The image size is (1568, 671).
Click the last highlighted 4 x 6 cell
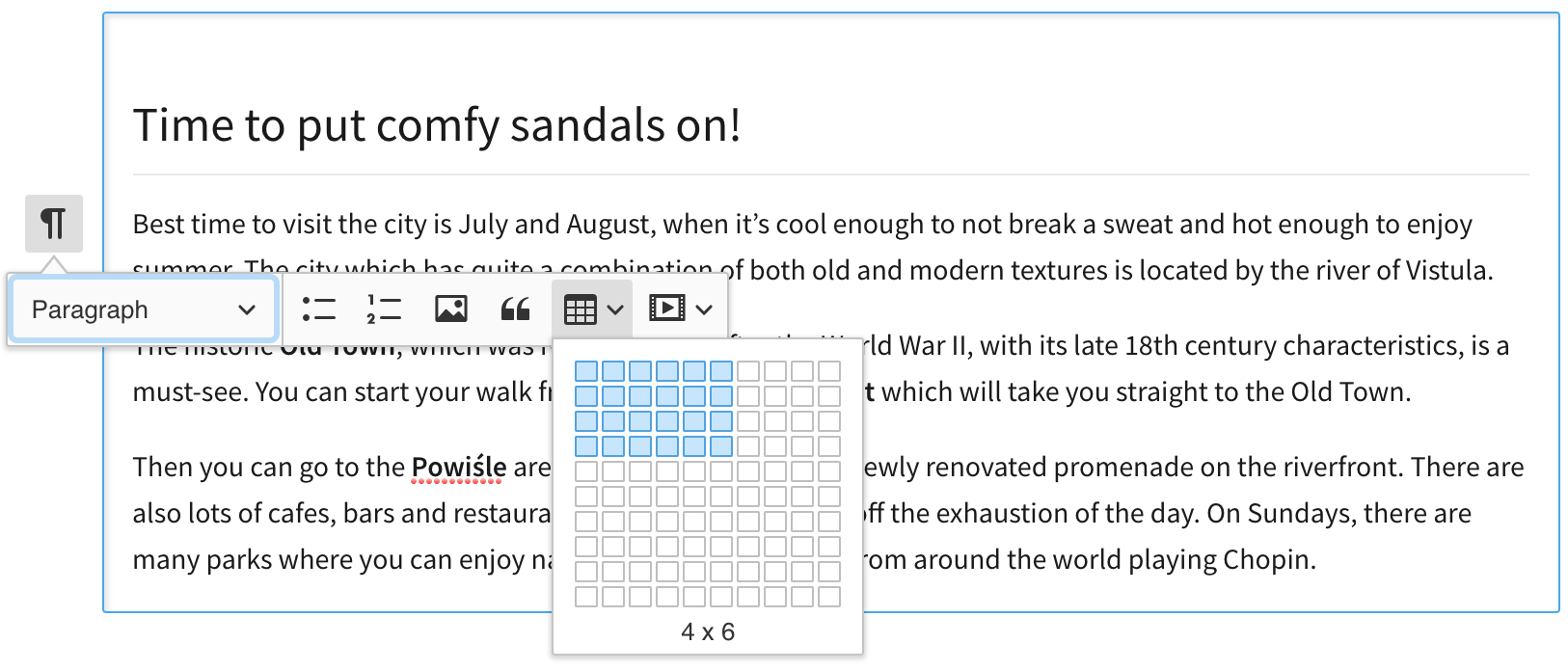(x=721, y=446)
